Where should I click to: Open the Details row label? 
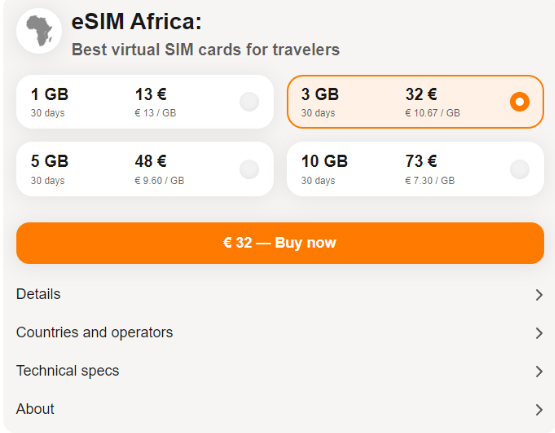38,294
